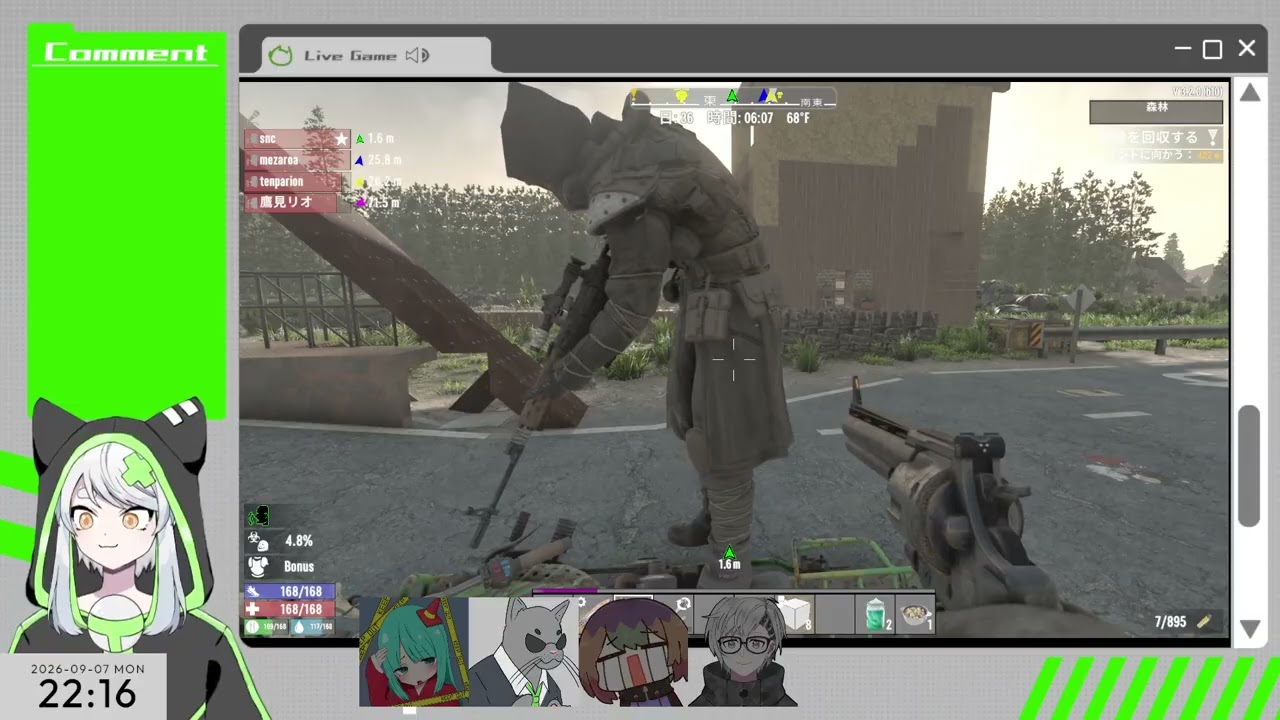Click the を回収する quest objective text
Image resolution: width=1280 pixels, height=720 pixels.
click(1161, 138)
